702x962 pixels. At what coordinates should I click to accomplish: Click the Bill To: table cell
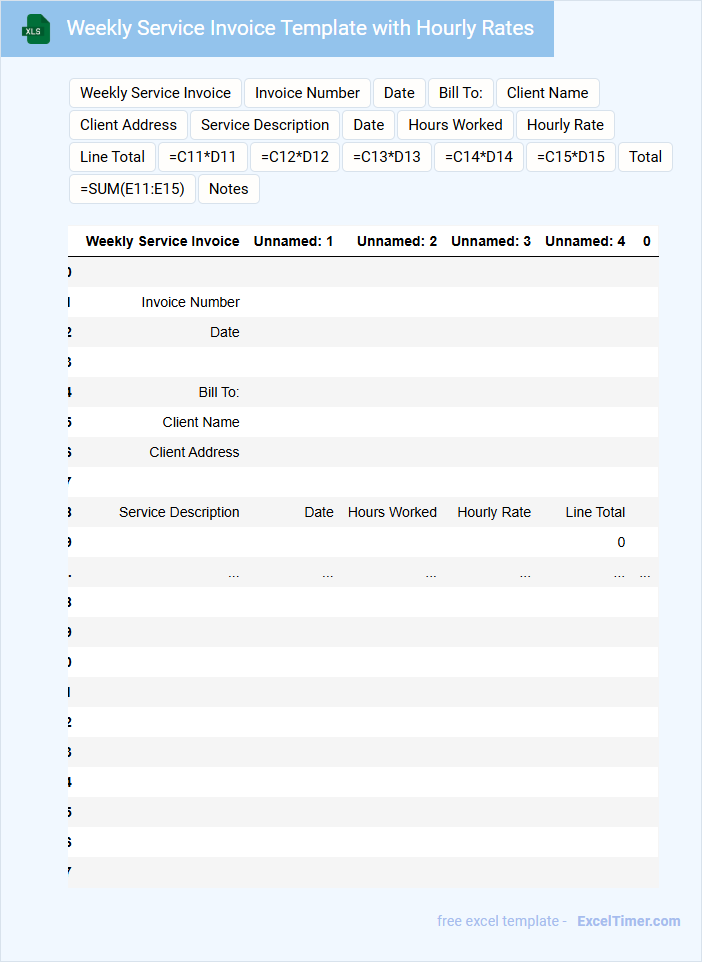click(x=219, y=393)
